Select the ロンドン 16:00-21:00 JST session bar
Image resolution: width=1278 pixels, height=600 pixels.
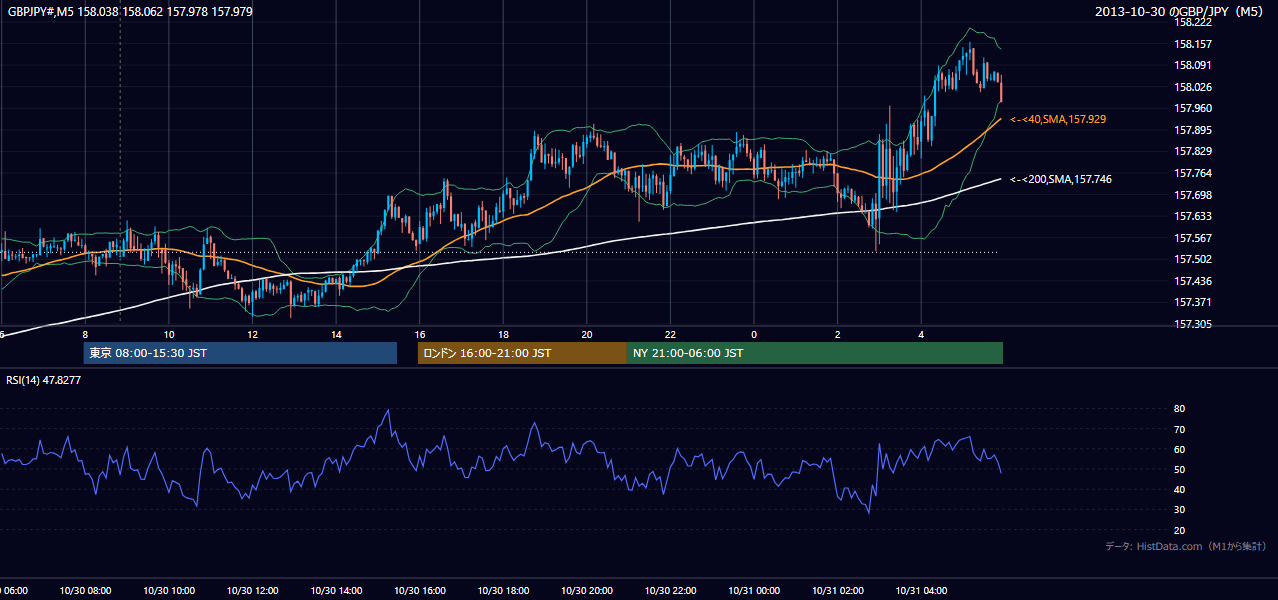[x=522, y=353]
